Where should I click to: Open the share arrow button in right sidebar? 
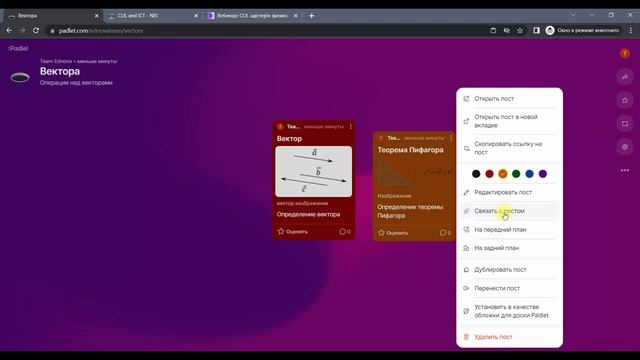(x=624, y=77)
